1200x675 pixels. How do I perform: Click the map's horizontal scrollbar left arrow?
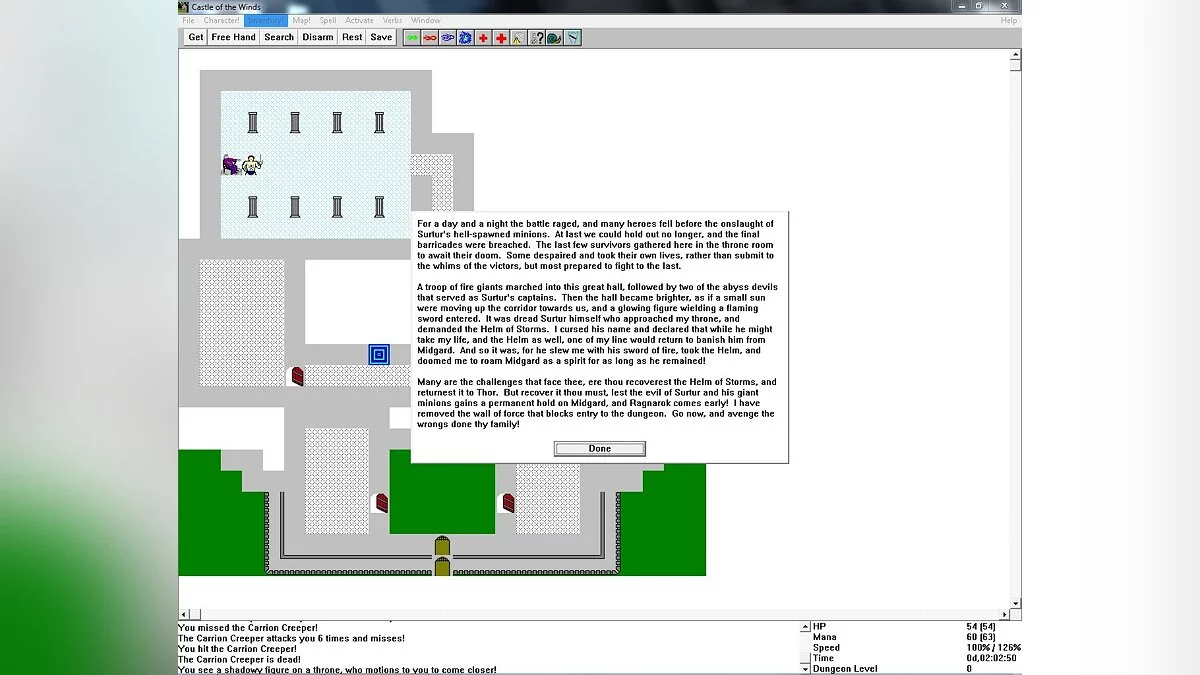(184, 614)
